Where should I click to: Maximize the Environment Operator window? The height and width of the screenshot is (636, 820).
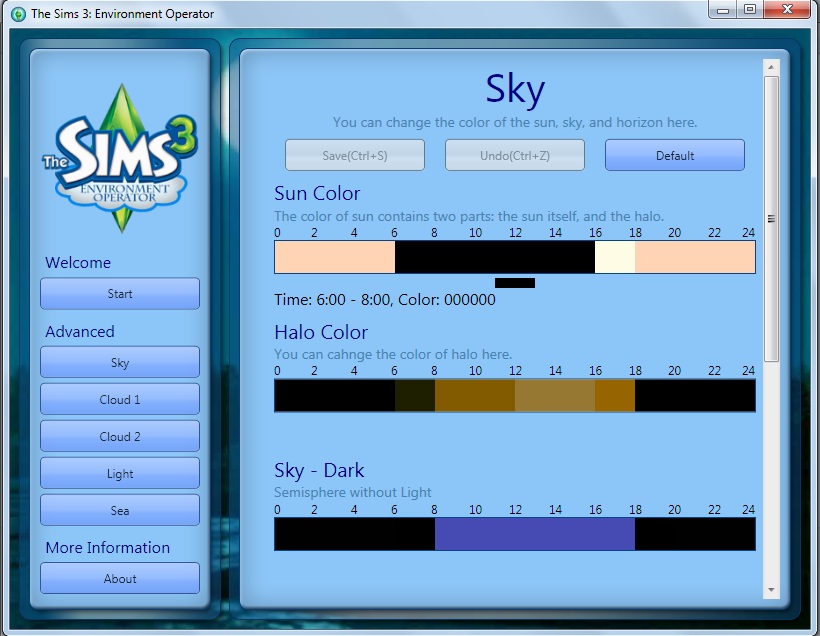click(x=750, y=9)
